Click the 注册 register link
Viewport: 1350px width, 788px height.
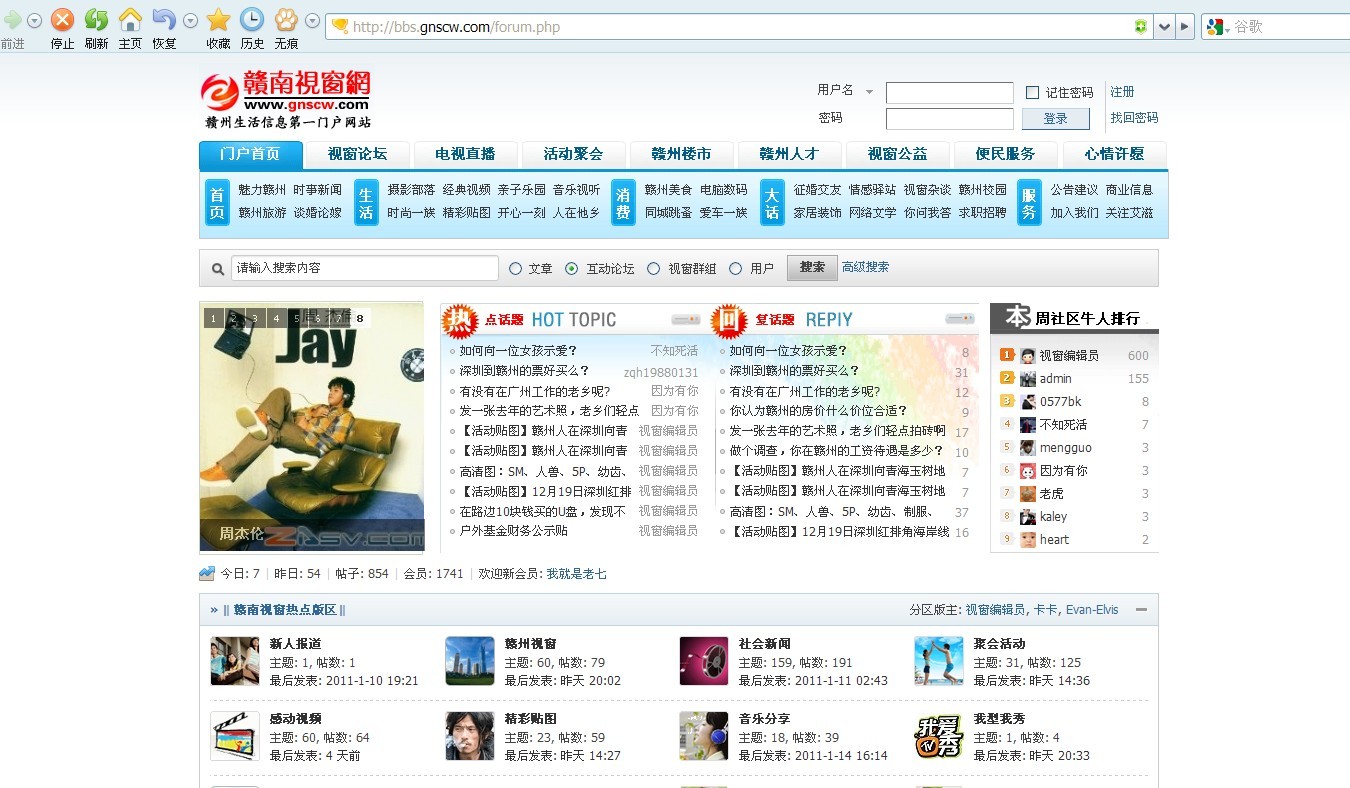[x=1122, y=92]
